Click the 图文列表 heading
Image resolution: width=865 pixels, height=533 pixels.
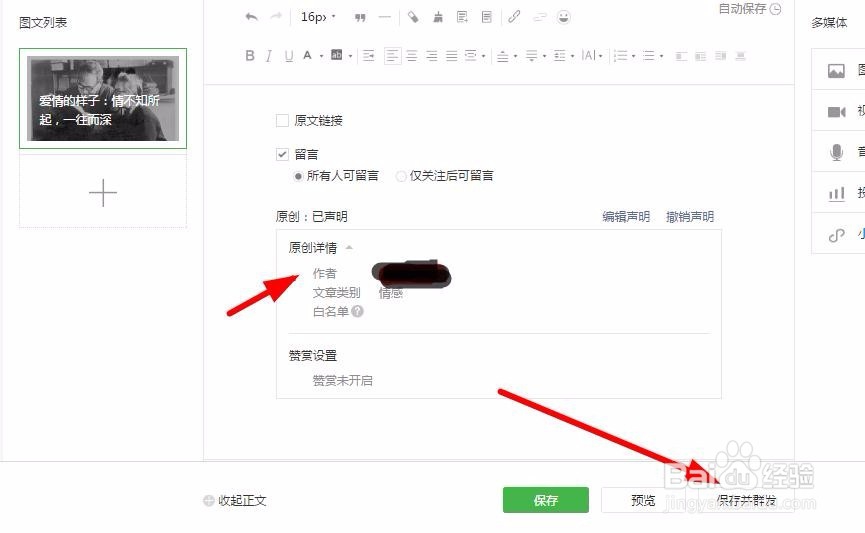pos(43,23)
